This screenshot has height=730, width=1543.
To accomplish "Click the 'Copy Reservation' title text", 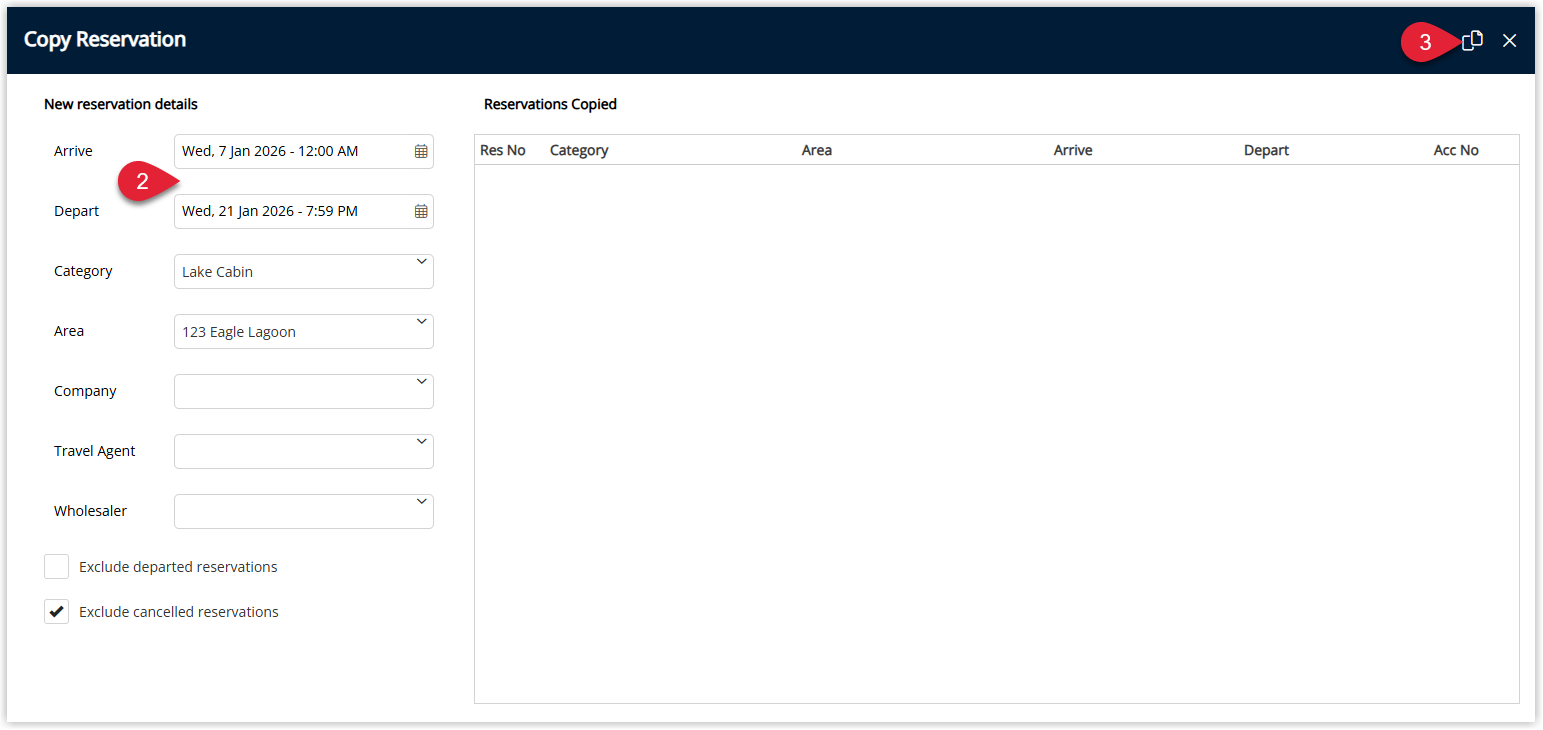I will tap(105, 40).
